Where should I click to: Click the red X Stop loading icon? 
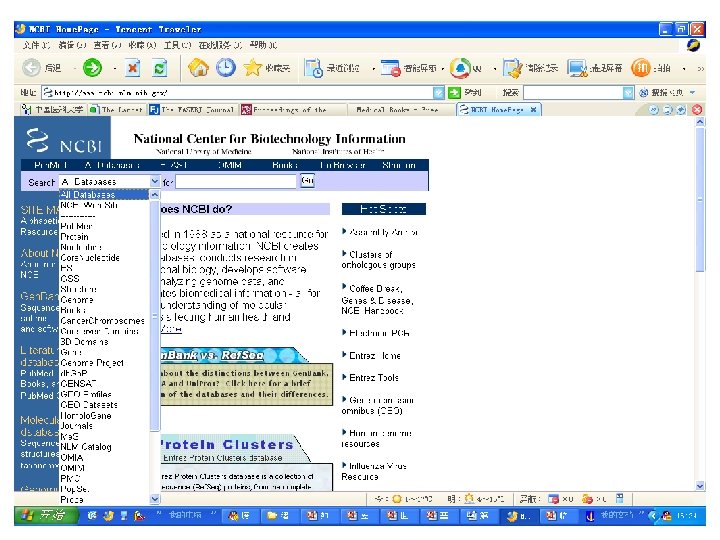(133, 68)
